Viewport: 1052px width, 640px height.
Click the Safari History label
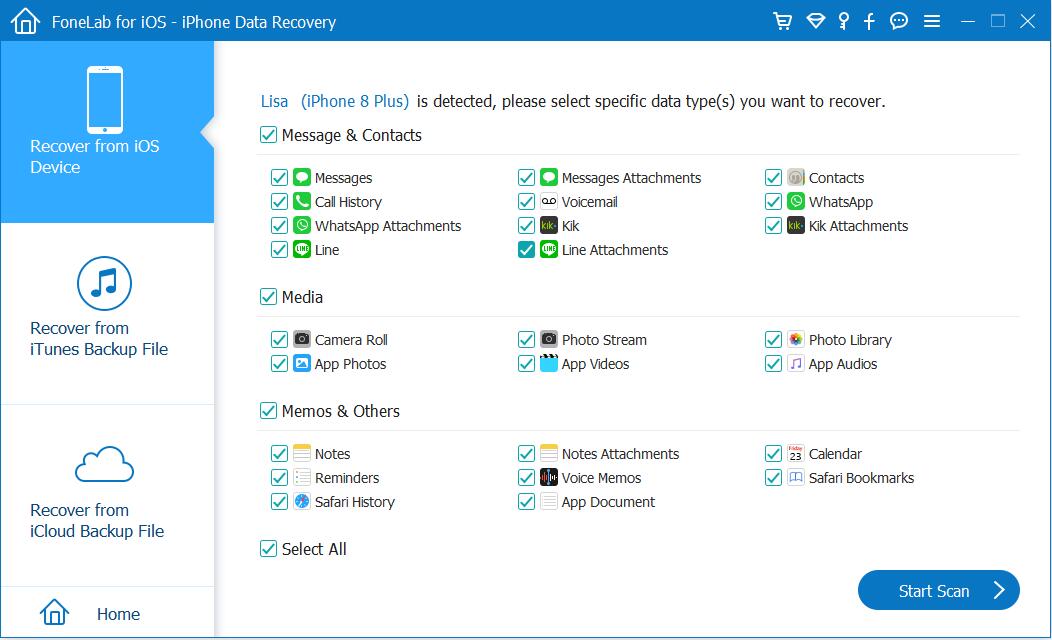[x=355, y=502]
